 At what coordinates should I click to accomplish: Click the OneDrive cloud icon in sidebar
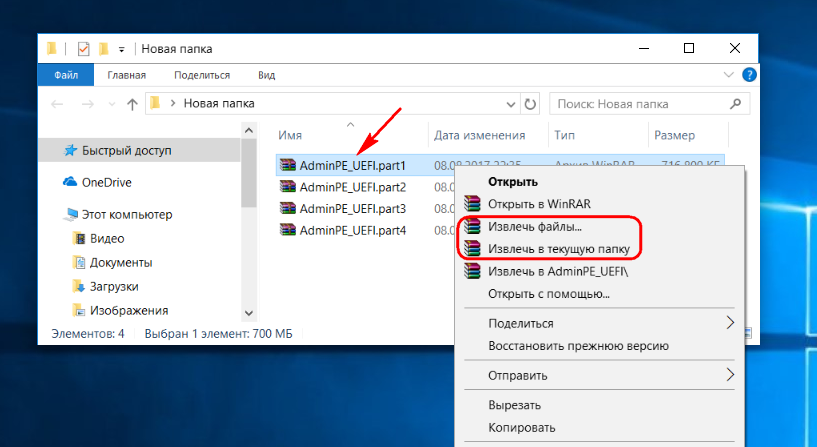coord(70,182)
